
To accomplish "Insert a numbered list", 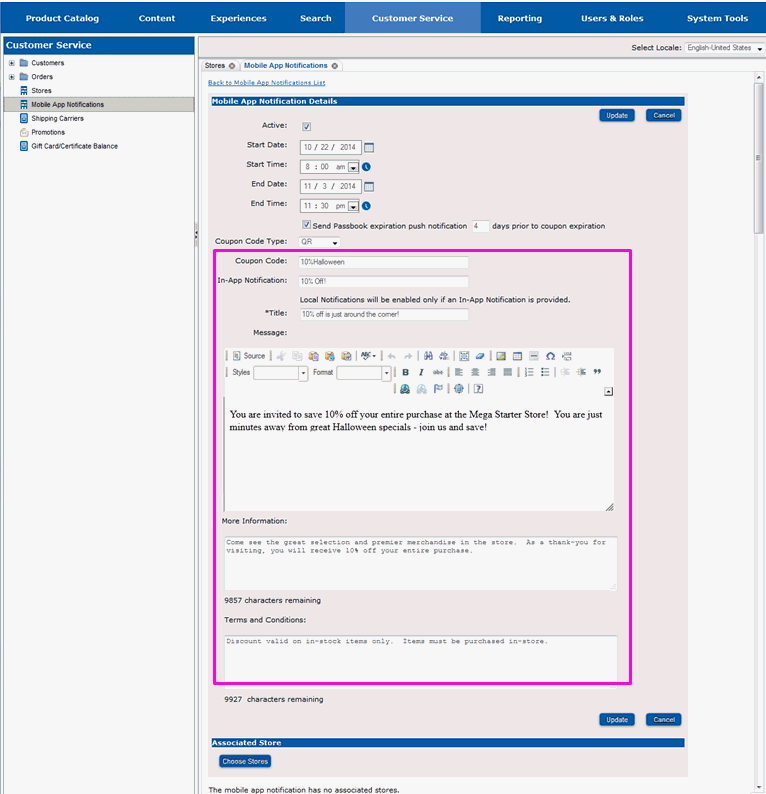I will [529, 372].
